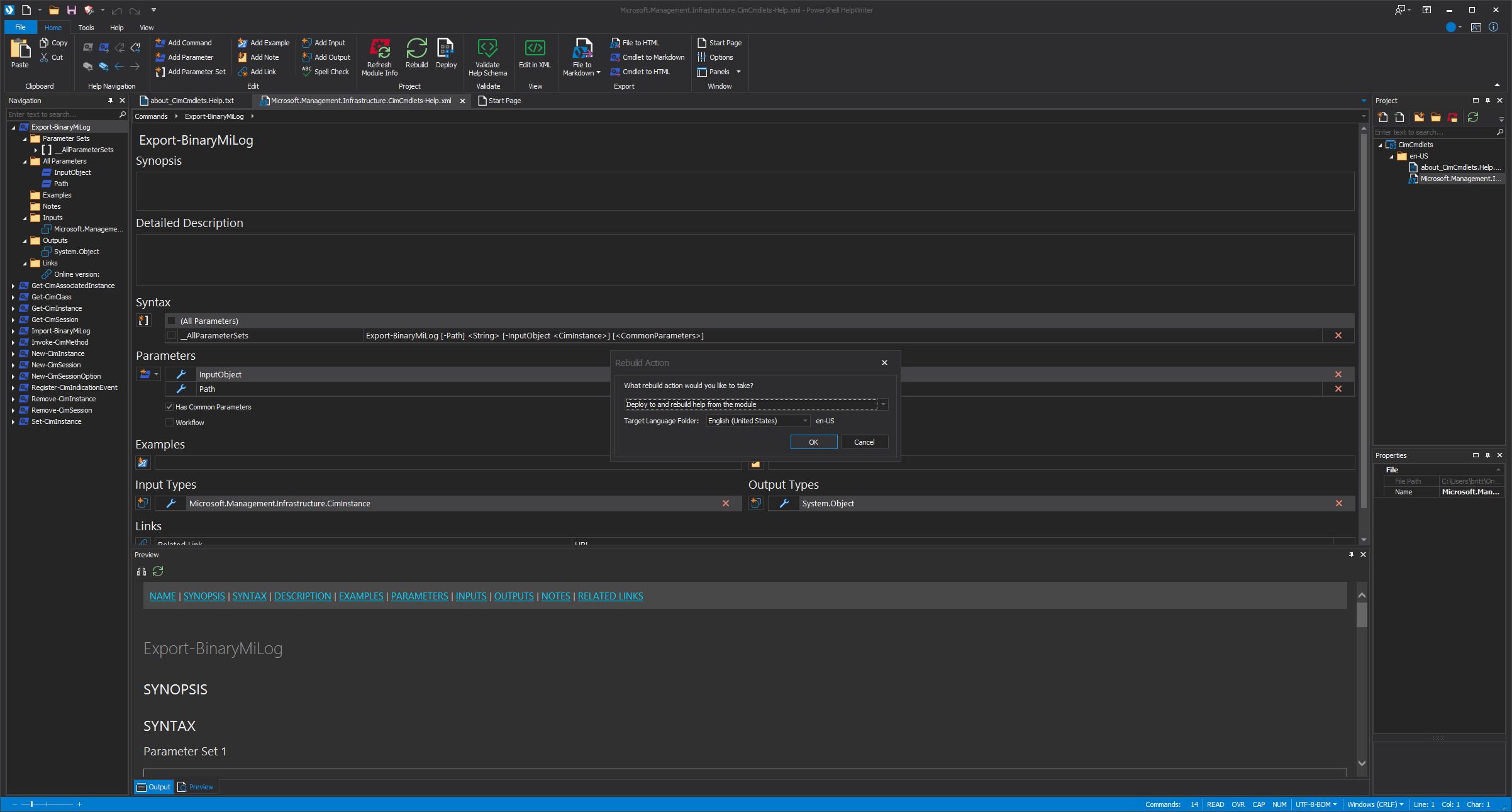Open the Target Language Folder combo box
The height and width of the screenshot is (812, 1512).
[804, 421]
